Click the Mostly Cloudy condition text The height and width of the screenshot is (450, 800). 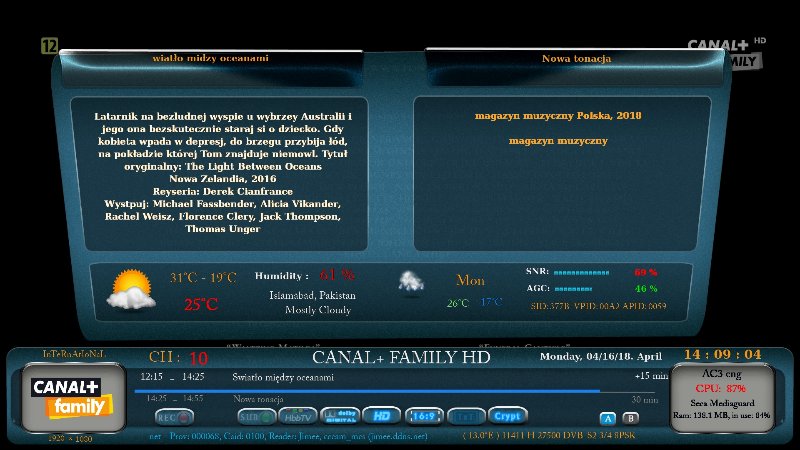pyautogui.click(x=318, y=310)
